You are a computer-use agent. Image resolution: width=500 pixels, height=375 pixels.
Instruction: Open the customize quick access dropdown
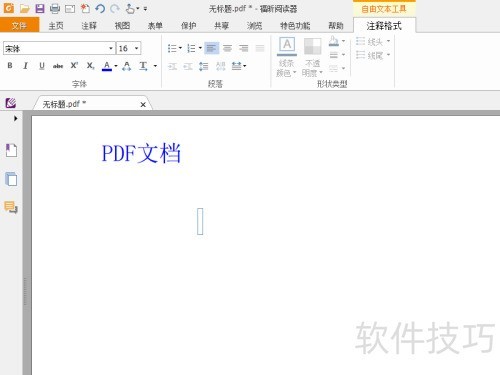[x=145, y=9]
